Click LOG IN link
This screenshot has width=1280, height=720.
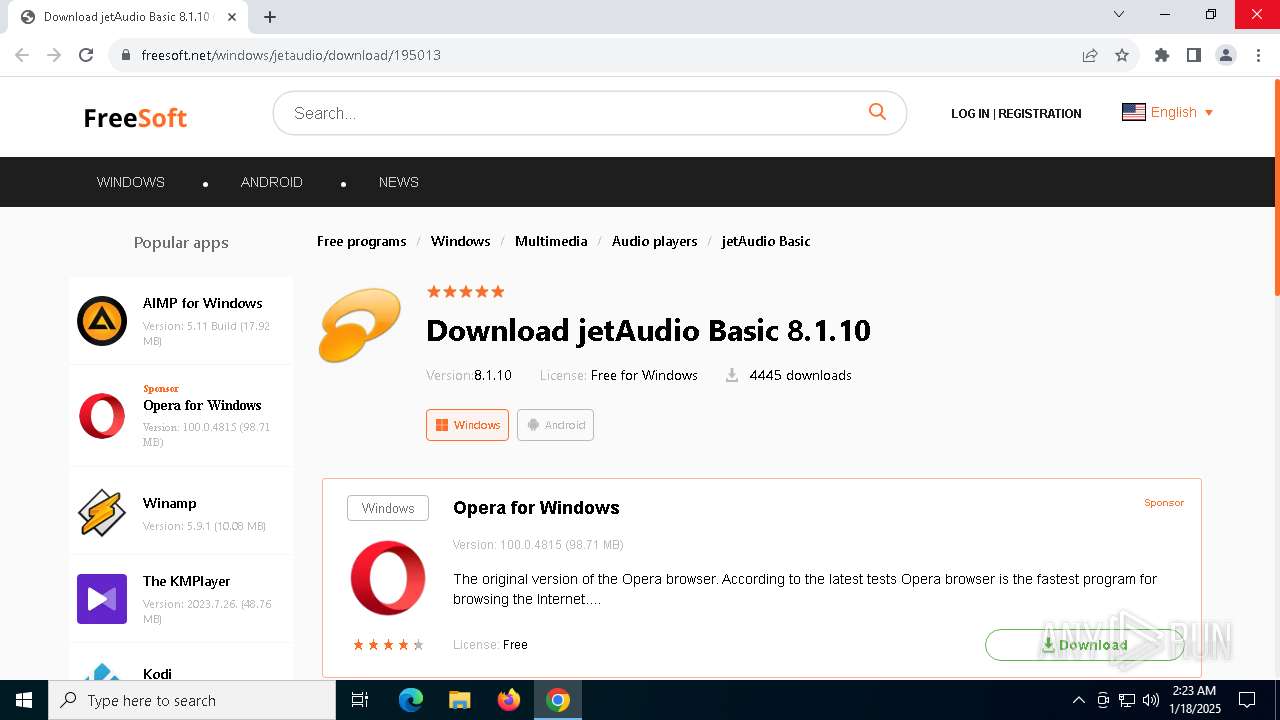click(x=970, y=114)
